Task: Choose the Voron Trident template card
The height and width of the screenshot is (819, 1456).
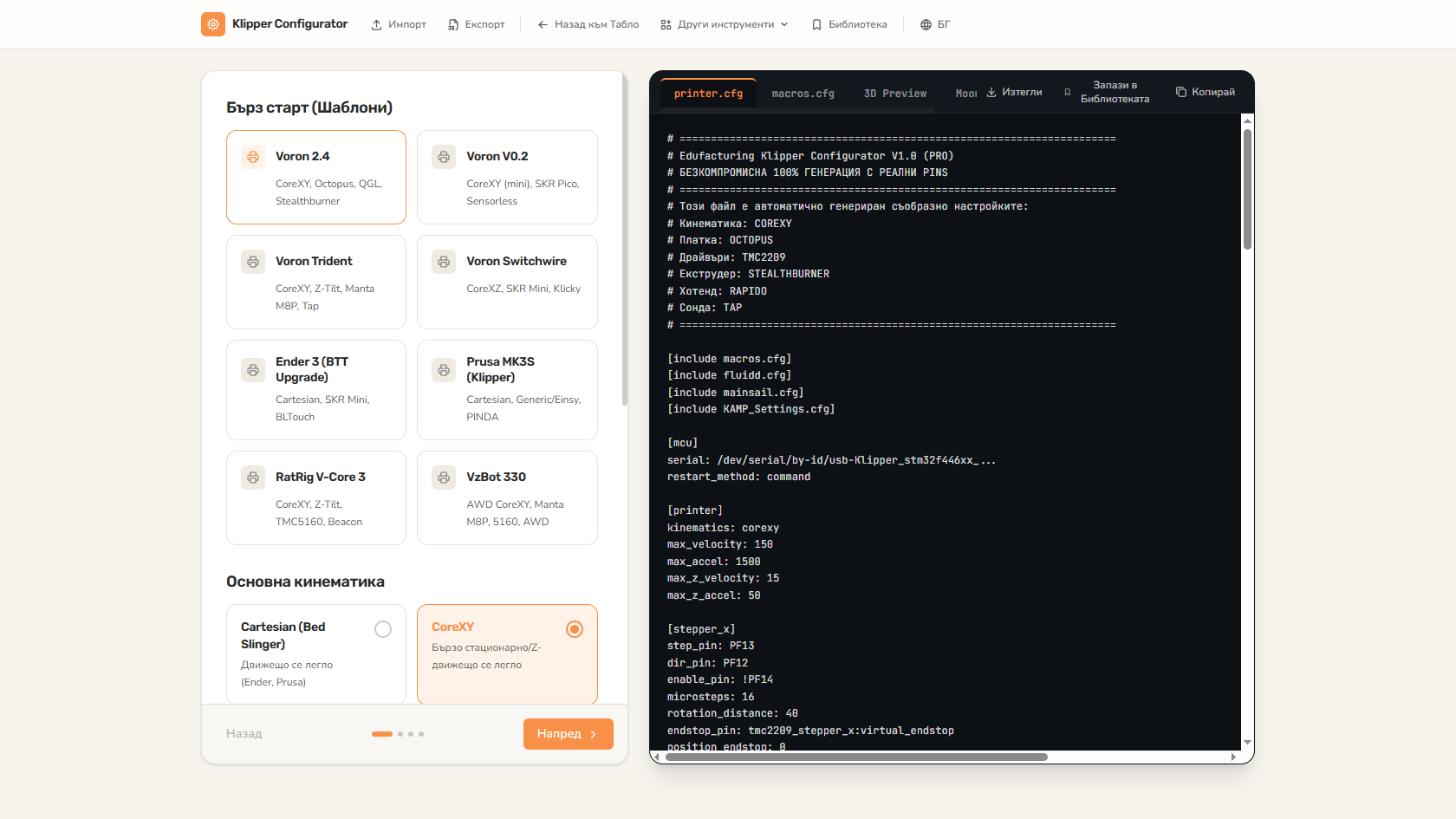Action: [316, 282]
